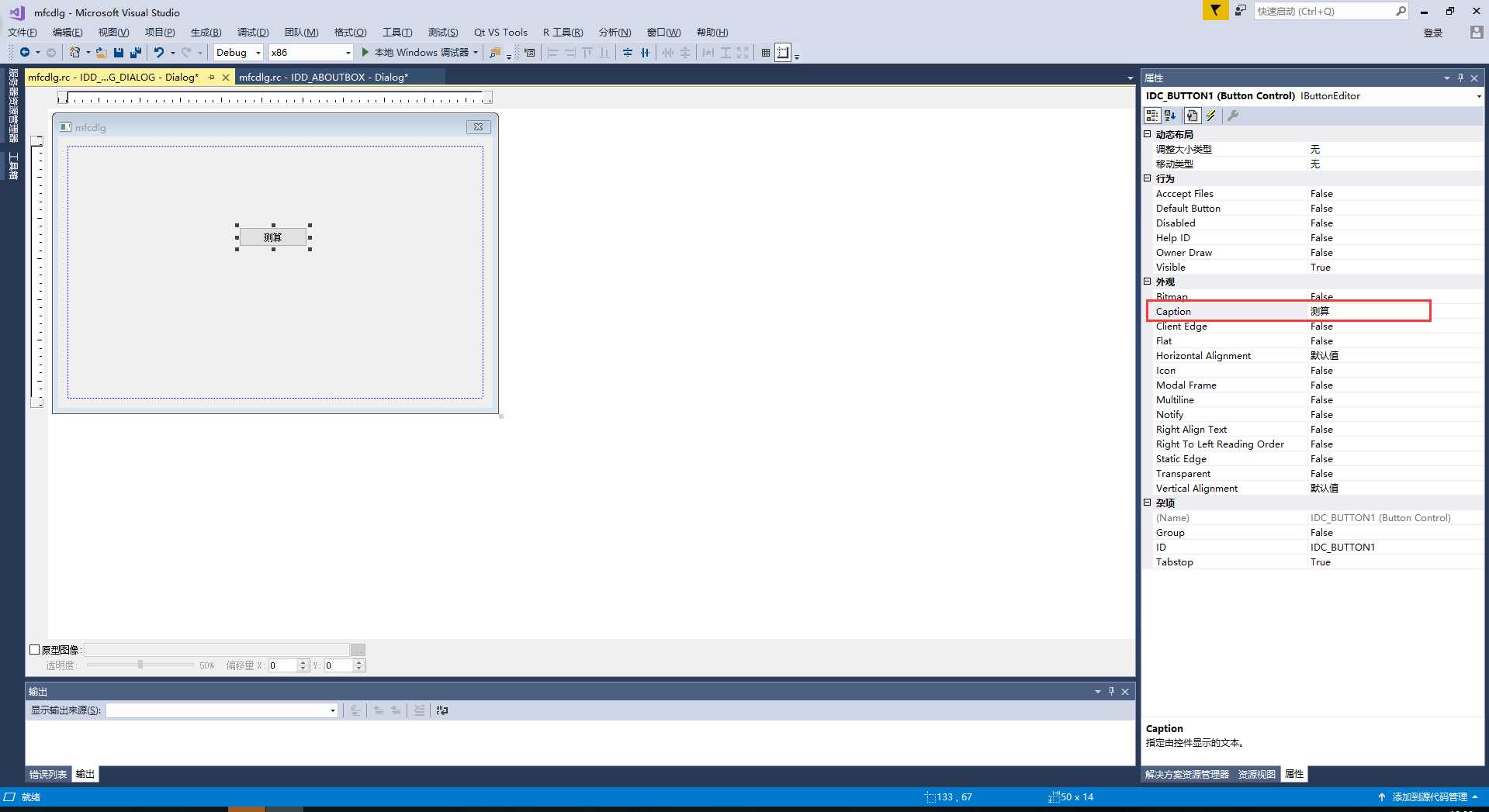Pin the Properties panel with the pushpin
1489x812 pixels.
(1460, 78)
